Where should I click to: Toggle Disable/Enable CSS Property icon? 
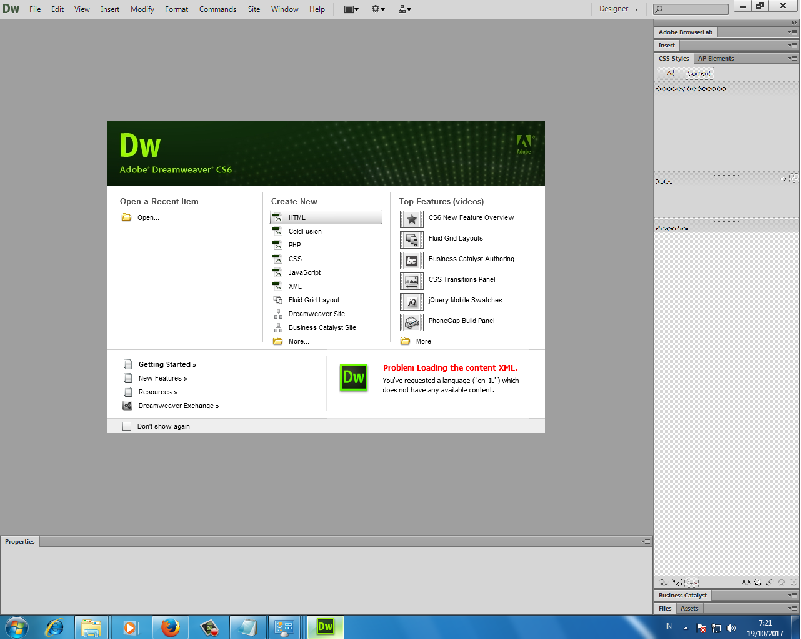781,582
